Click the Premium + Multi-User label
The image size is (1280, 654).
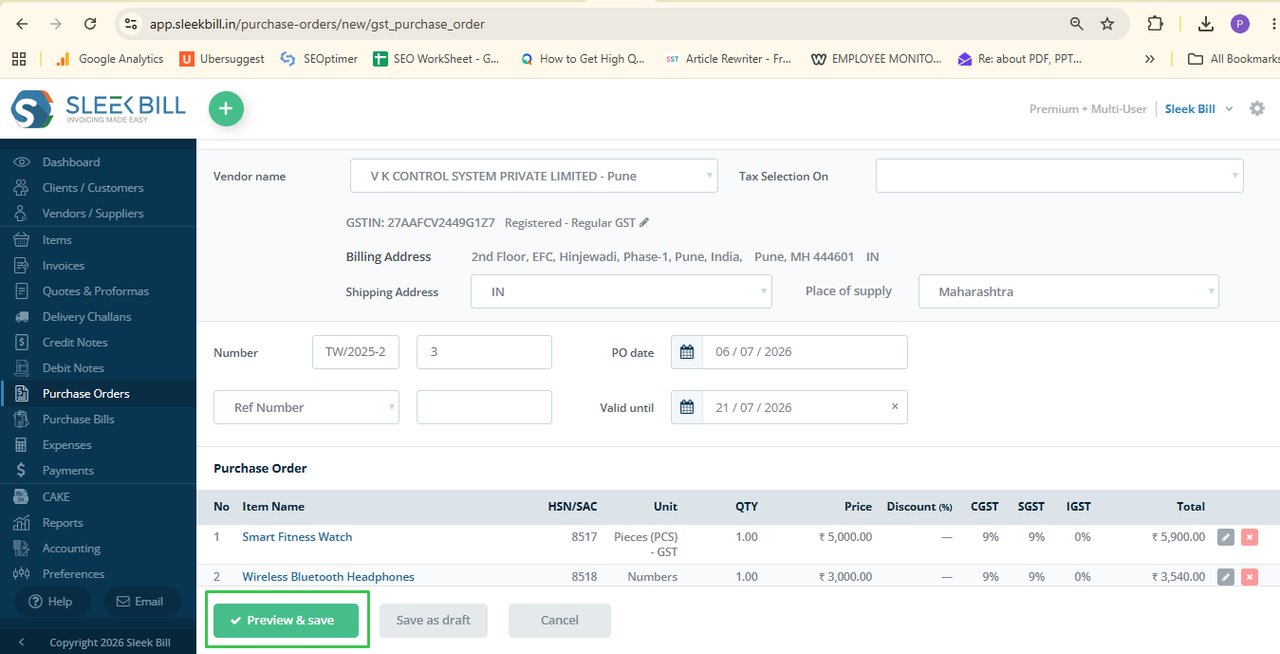coord(1088,109)
